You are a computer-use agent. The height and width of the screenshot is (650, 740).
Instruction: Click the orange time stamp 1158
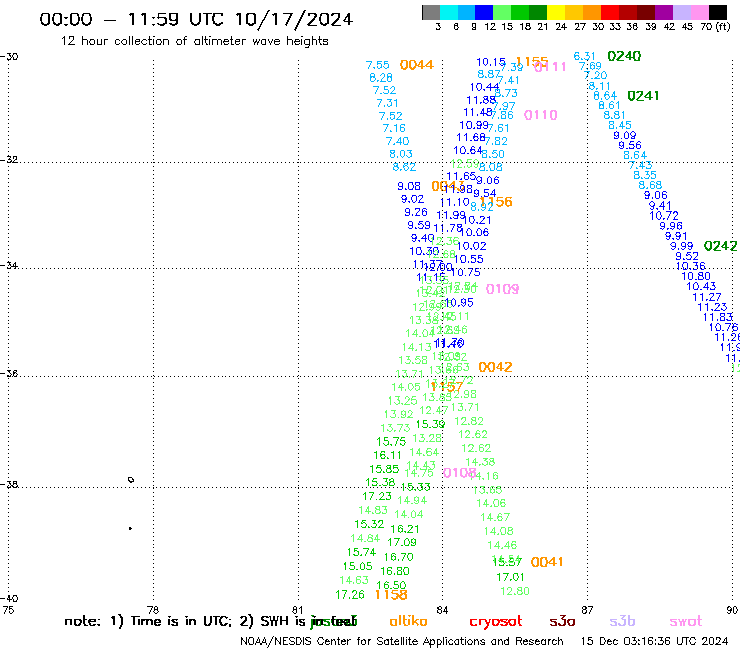click(x=391, y=595)
